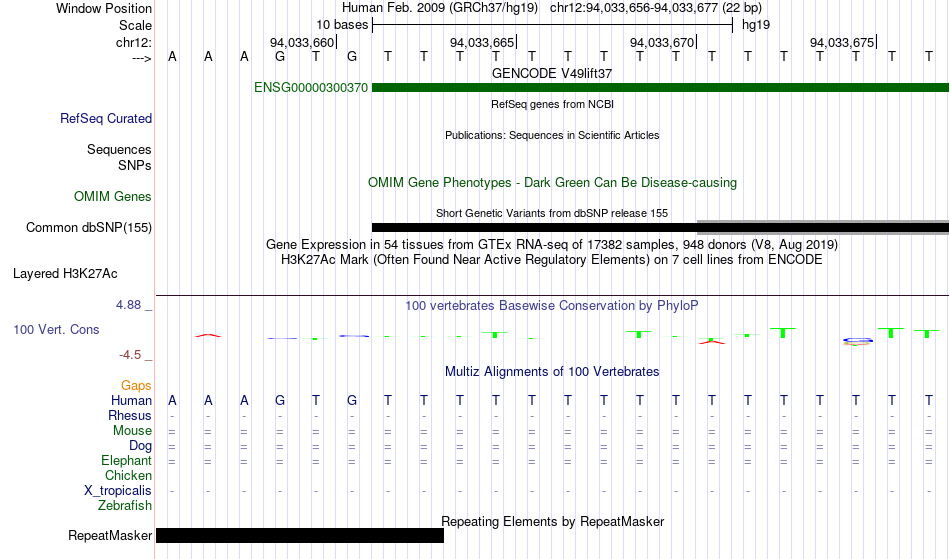Click the Dog alignment row label
This screenshot has height=559, width=950.
click(x=141, y=446)
